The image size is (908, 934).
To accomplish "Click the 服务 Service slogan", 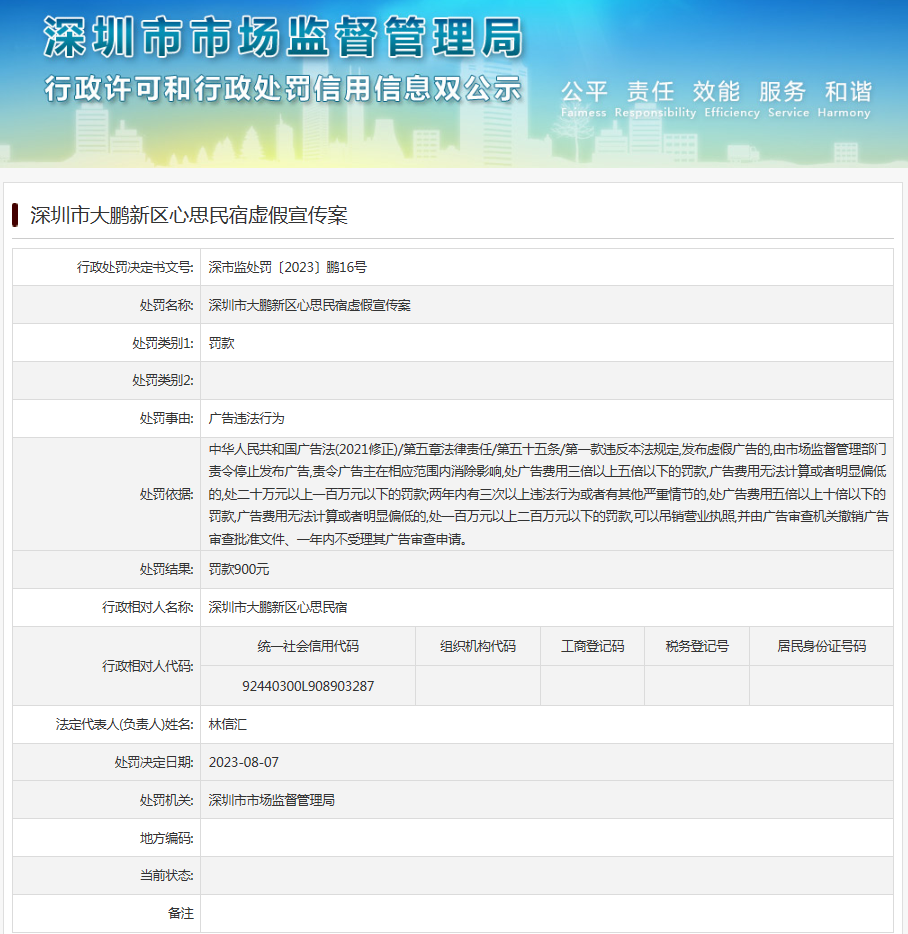I will 788,99.
